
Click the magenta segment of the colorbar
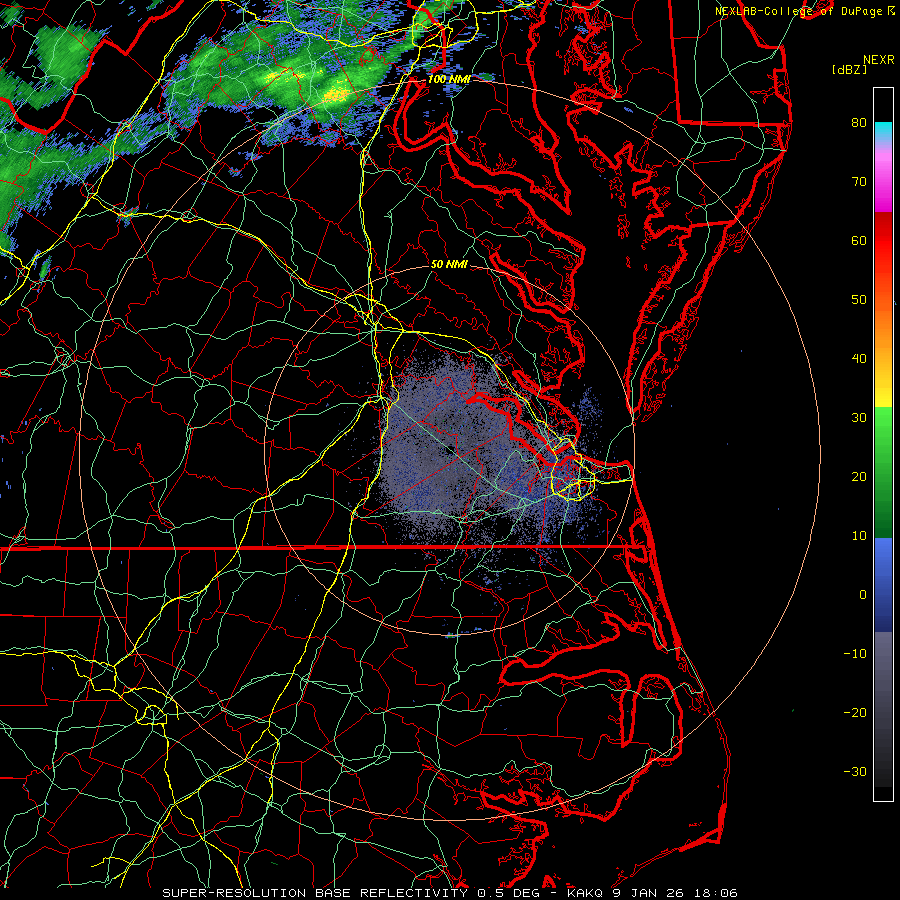[883, 189]
